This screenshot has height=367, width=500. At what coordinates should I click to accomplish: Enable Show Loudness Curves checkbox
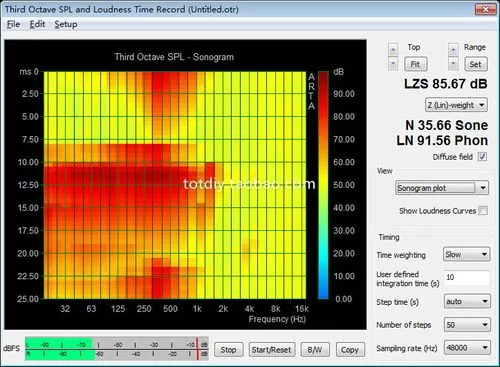[x=483, y=211]
